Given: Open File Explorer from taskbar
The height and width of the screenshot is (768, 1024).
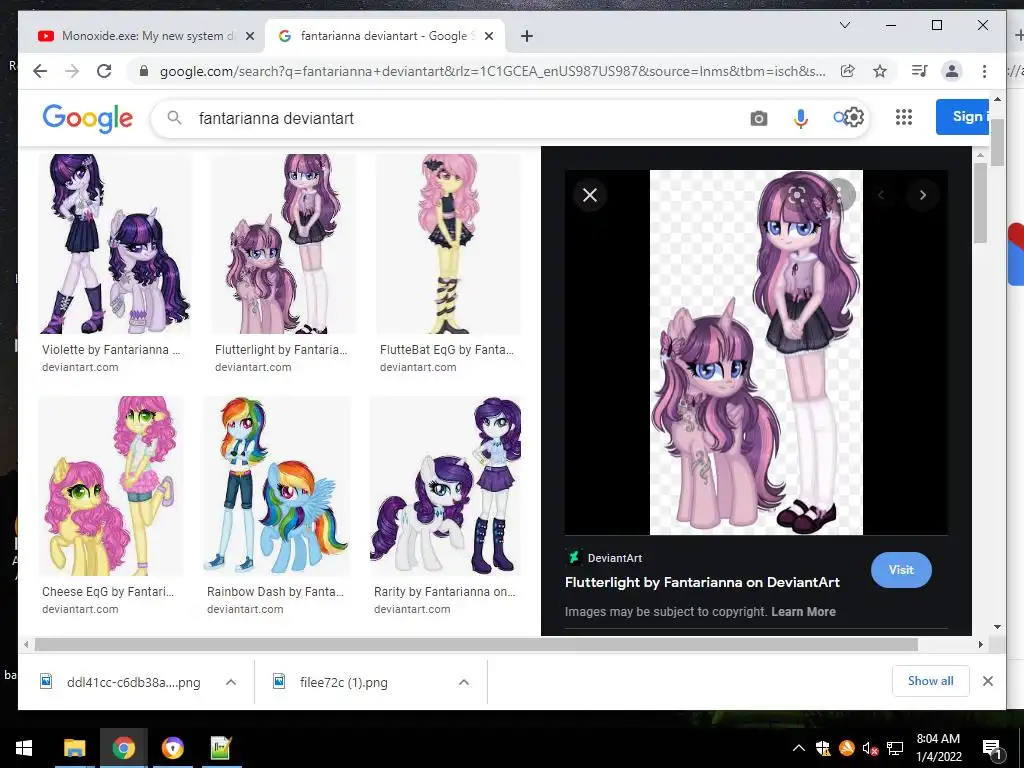Looking at the screenshot, I should tap(74, 748).
